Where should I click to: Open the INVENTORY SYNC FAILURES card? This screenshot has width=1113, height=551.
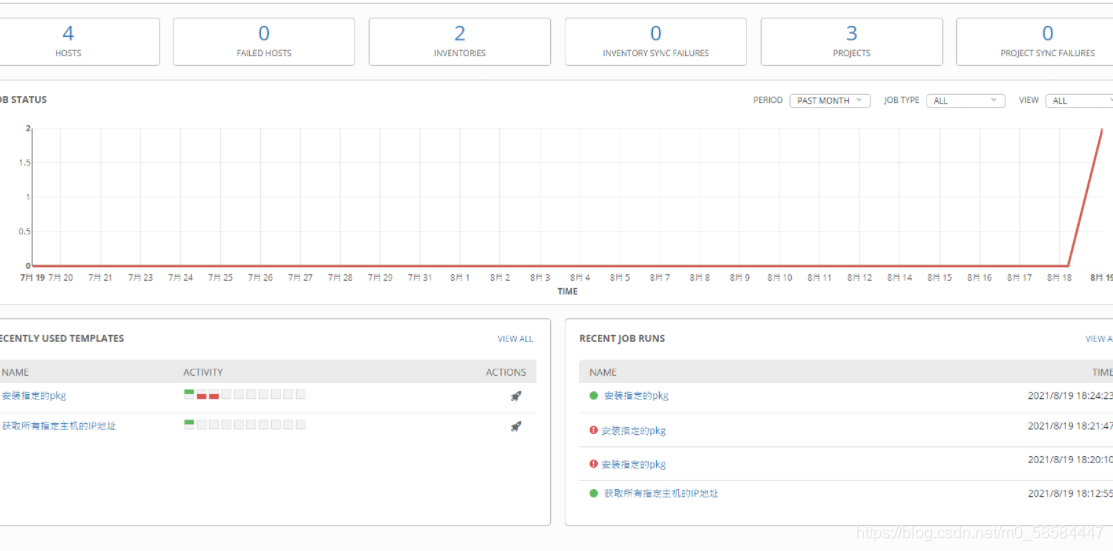point(656,42)
